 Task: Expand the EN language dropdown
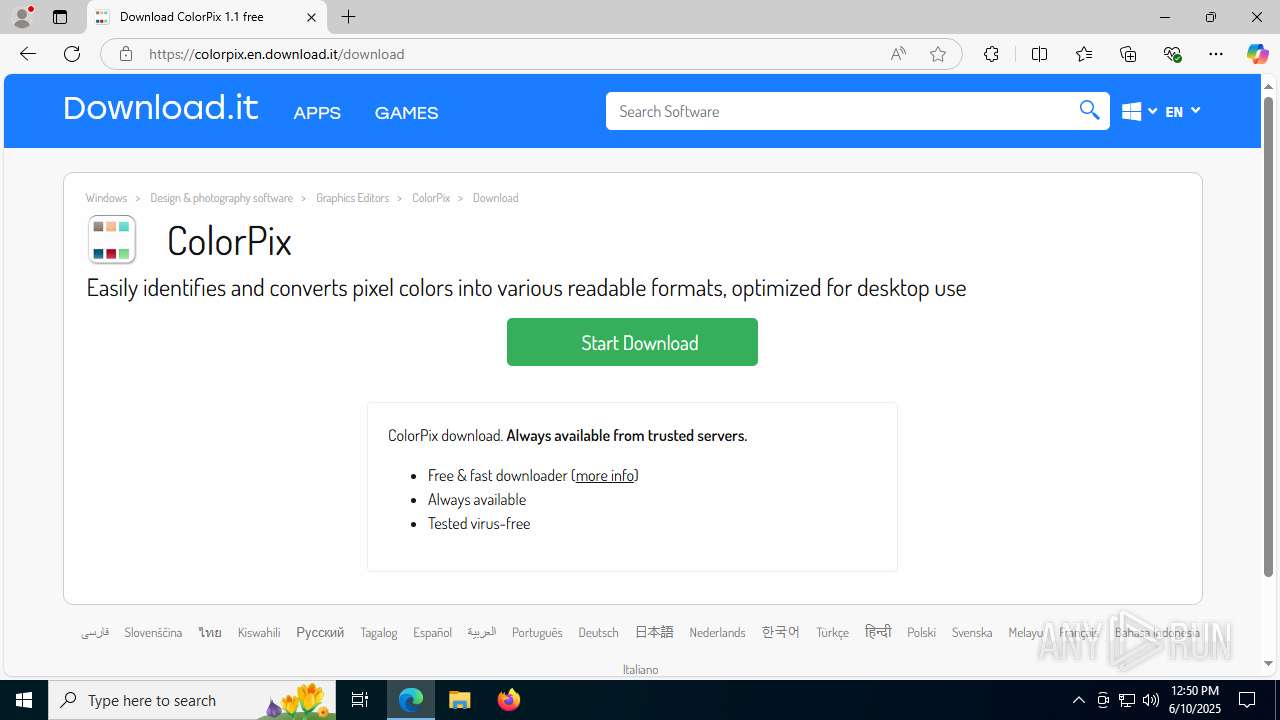[1183, 111]
